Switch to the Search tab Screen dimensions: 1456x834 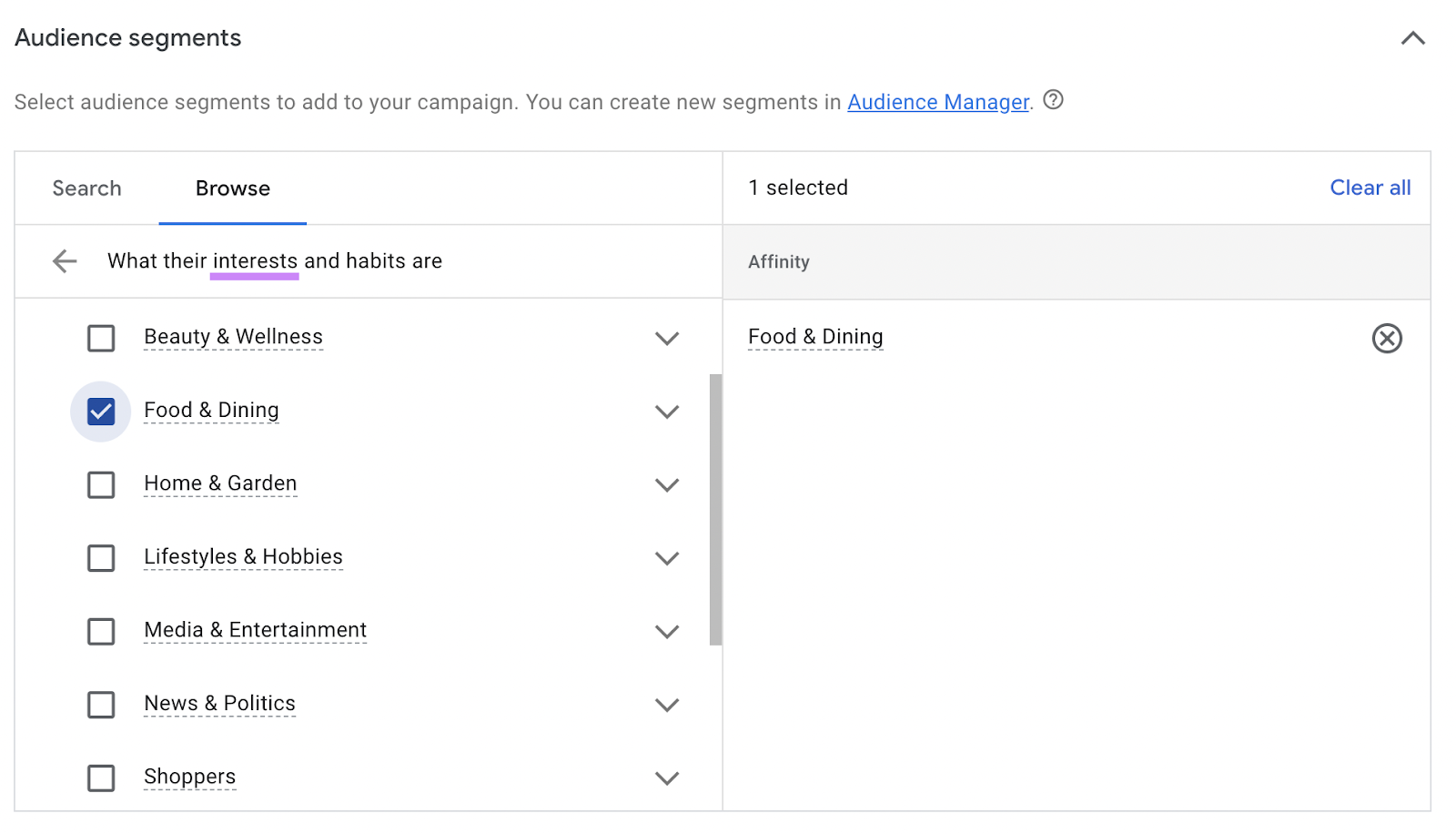(86, 188)
